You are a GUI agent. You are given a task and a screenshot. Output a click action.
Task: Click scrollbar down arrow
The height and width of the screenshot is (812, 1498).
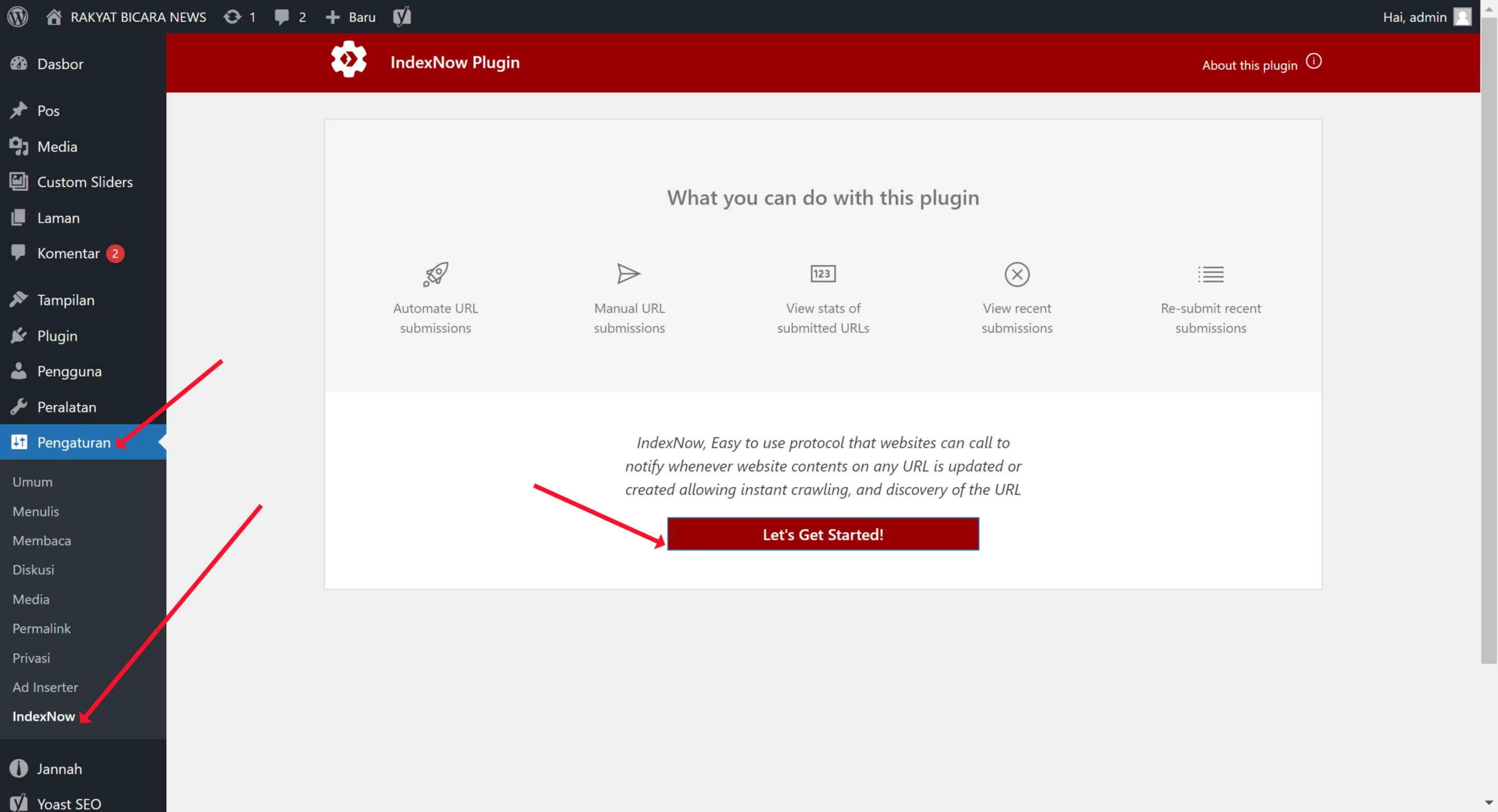coord(1489,803)
